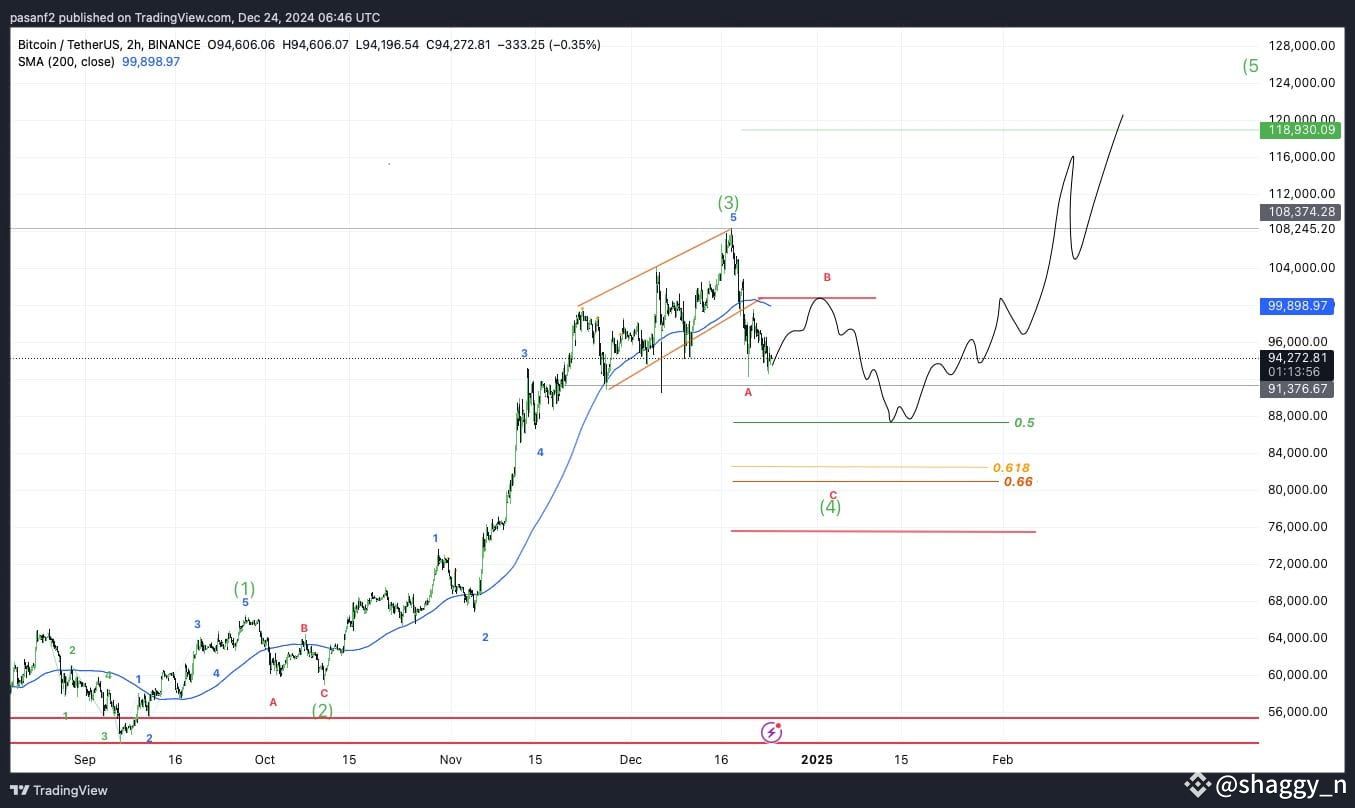Click the Sep label on time axis
This screenshot has height=808, width=1355.
[85, 760]
